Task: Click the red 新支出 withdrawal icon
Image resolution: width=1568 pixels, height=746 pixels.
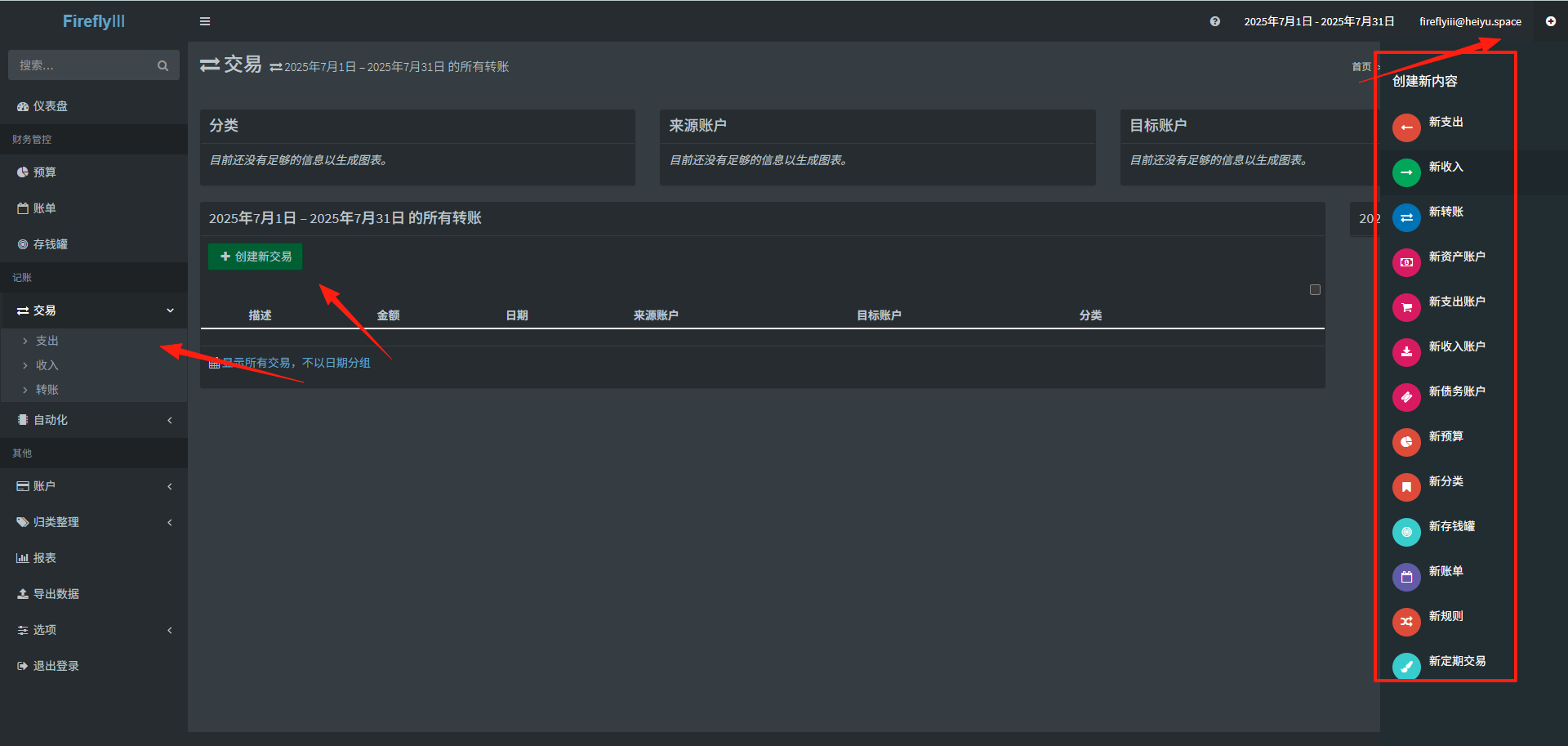Action: 1406,127
